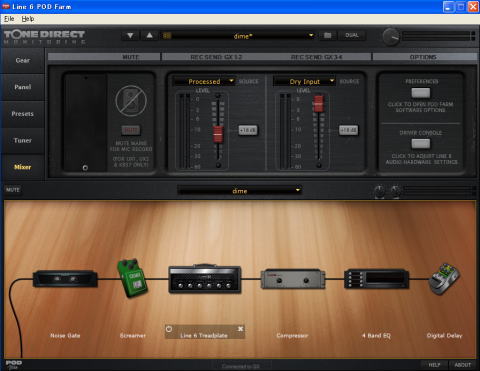The width and height of the screenshot is (480, 371).
Task: Select the green Screamer pedal
Action: point(132,278)
